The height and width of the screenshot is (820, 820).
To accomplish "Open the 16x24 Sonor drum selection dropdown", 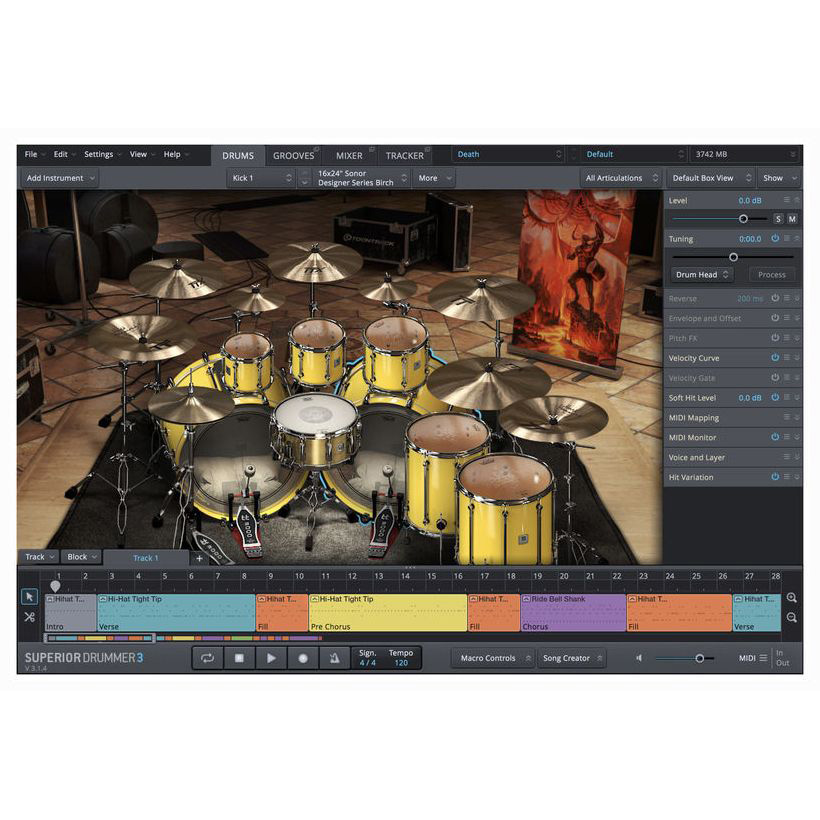I will coord(361,178).
